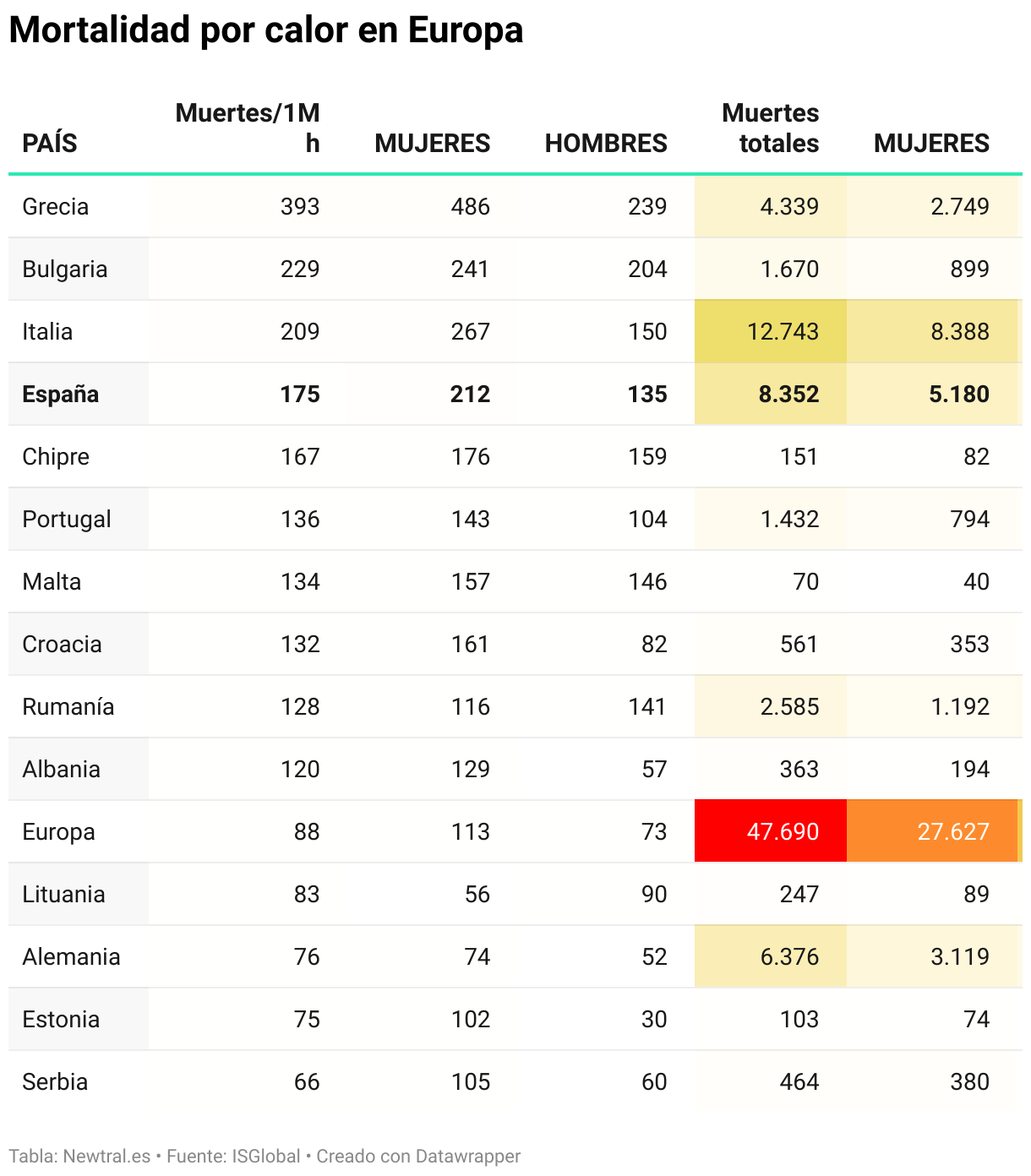Viewport: 1031px width, 1176px height.
Task: Click the Muertes totales column header
Action: pyautogui.click(x=771, y=128)
